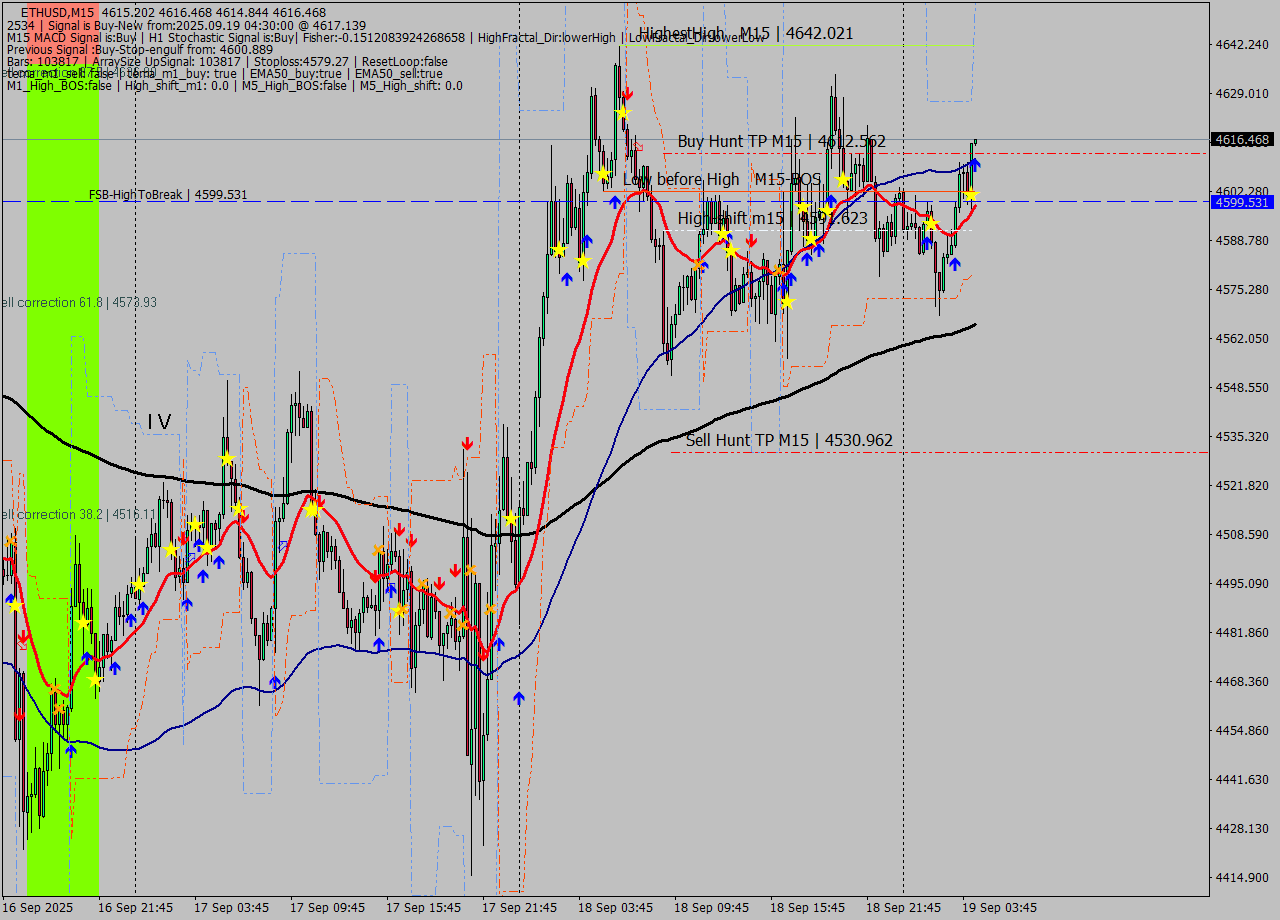Select the 'Sell Hunt TP M15 | 4530.962' label

coord(789,440)
